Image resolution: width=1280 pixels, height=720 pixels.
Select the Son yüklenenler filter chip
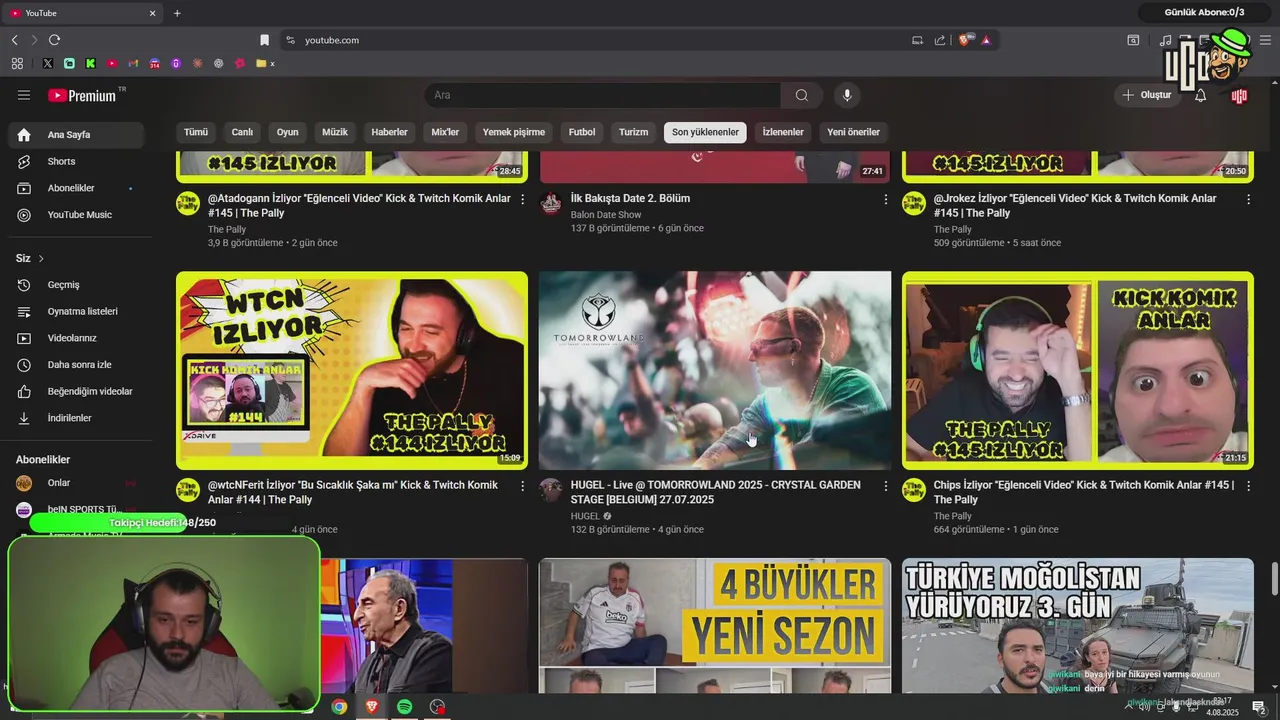click(x=705, y=132)
